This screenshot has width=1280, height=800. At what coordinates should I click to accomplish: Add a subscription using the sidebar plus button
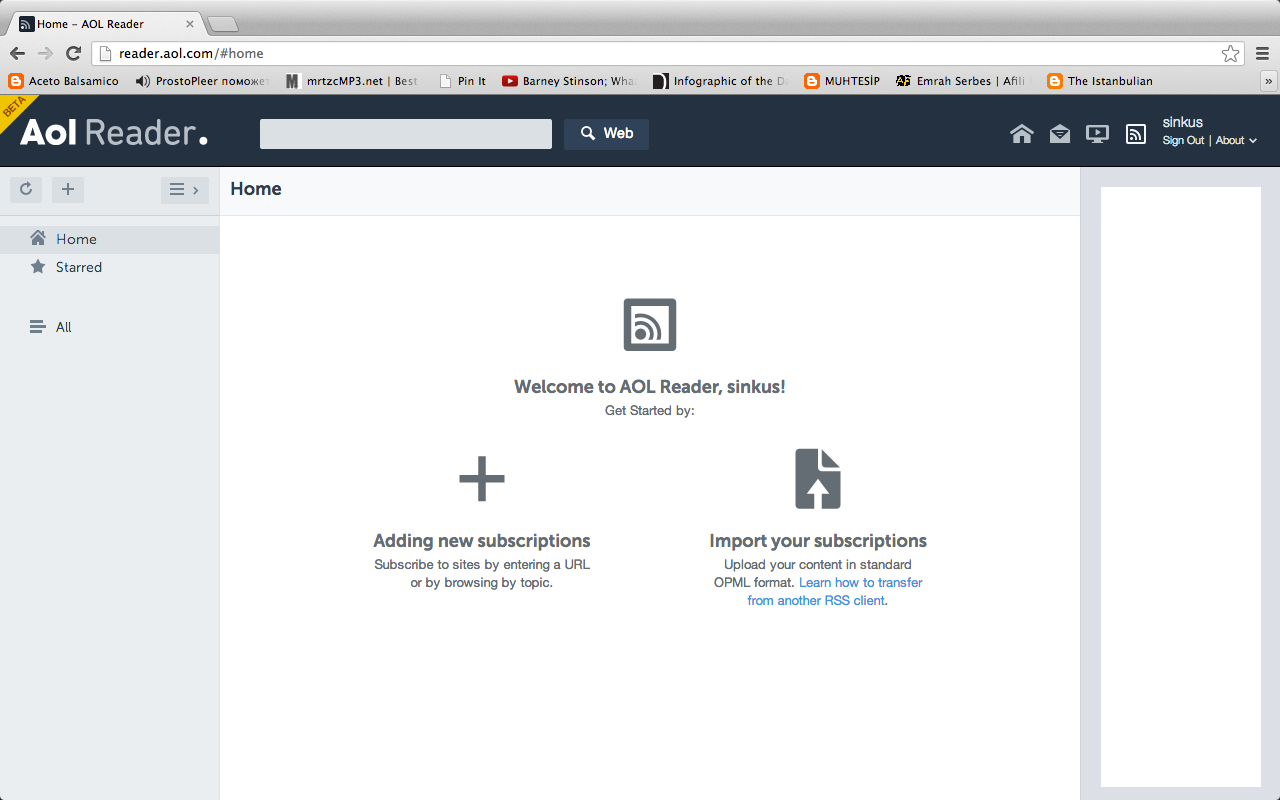pos(68,189)
